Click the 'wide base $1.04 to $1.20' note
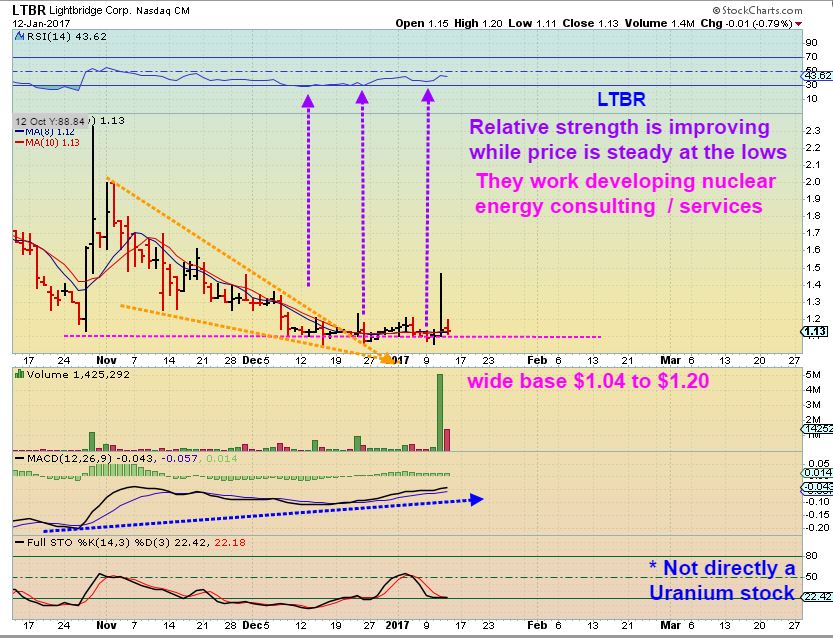 point(588,381)
